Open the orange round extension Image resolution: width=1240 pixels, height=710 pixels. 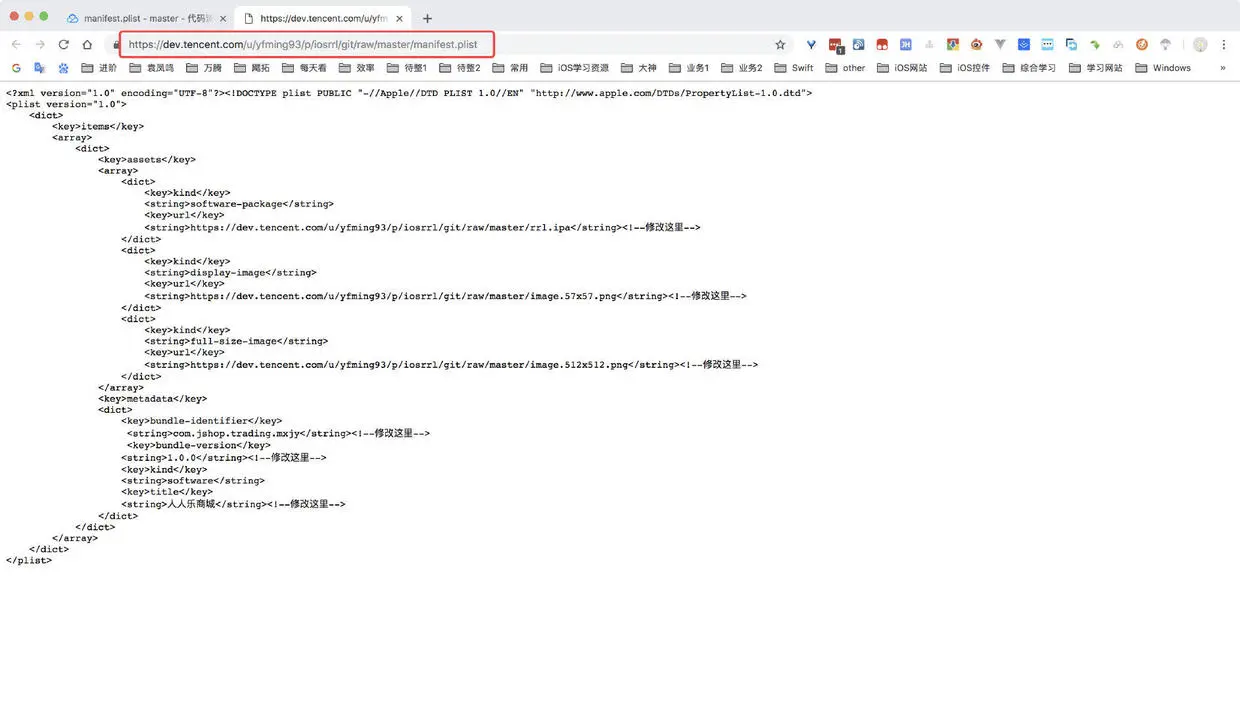tap(1141, 45)
